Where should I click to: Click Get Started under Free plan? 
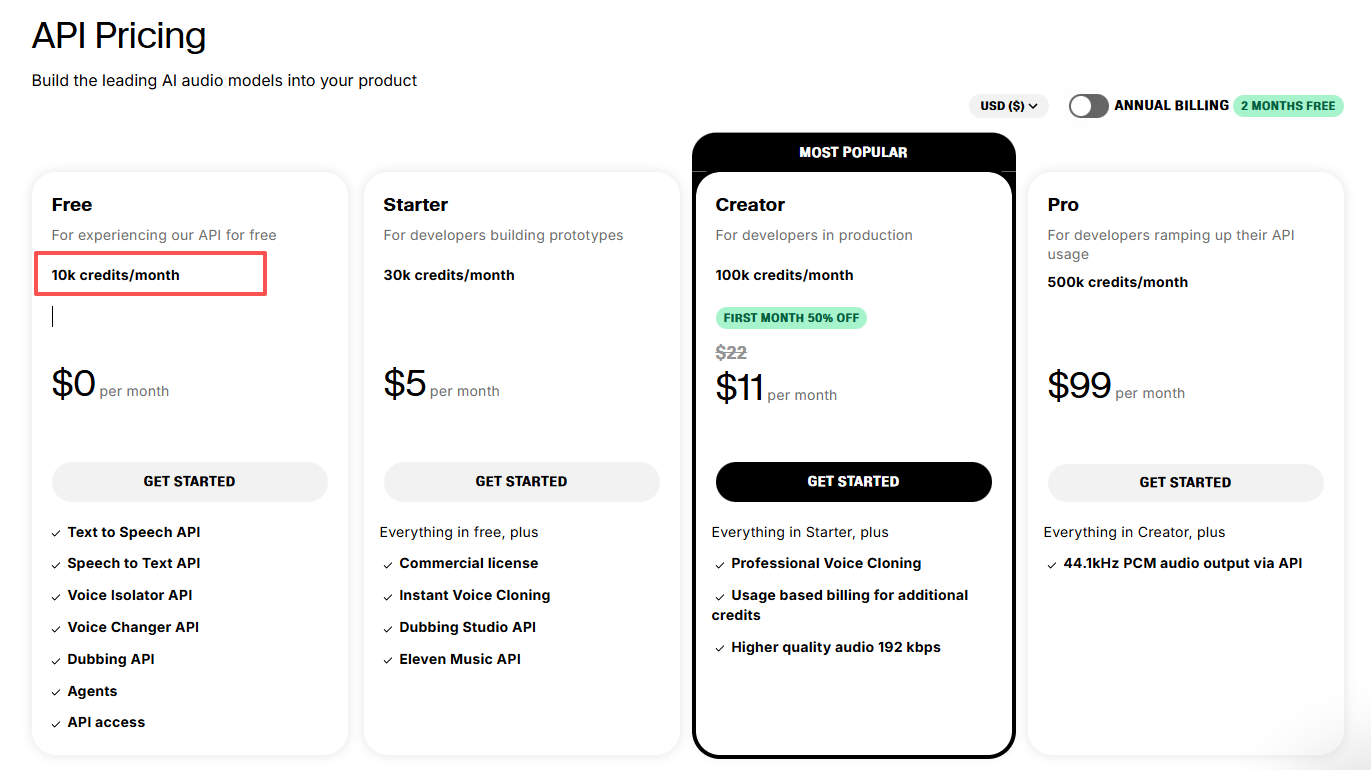coord(189,481)
